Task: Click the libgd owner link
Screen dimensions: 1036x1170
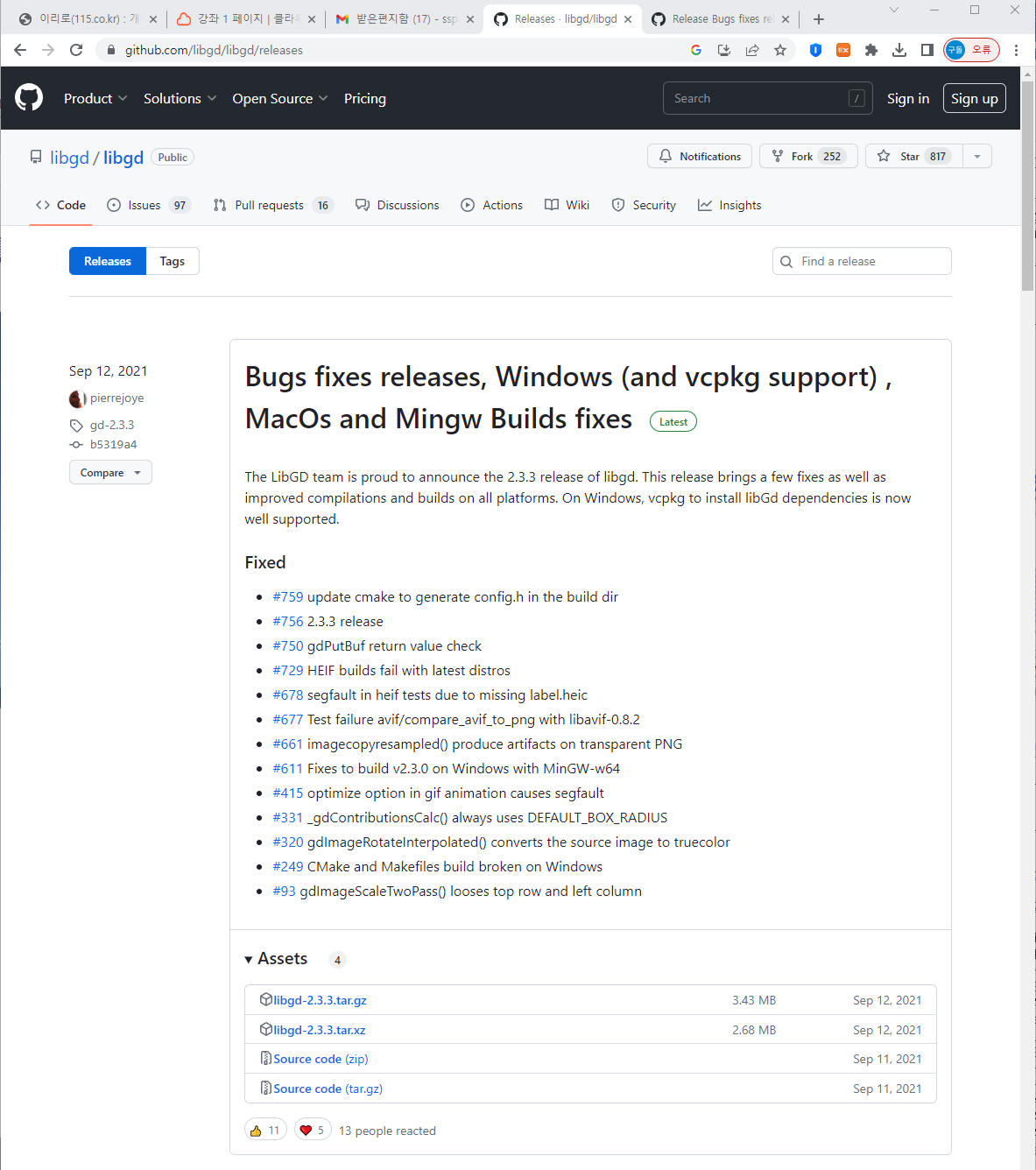Action: pos(70,158)
